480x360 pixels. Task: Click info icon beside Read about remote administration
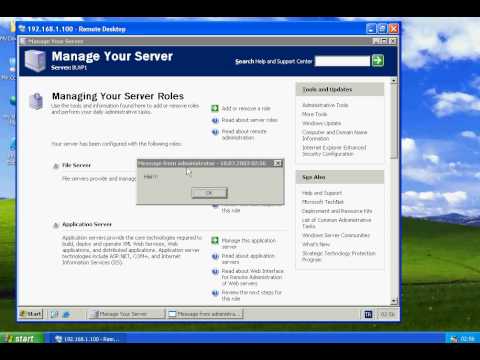[x=215, y=132]
